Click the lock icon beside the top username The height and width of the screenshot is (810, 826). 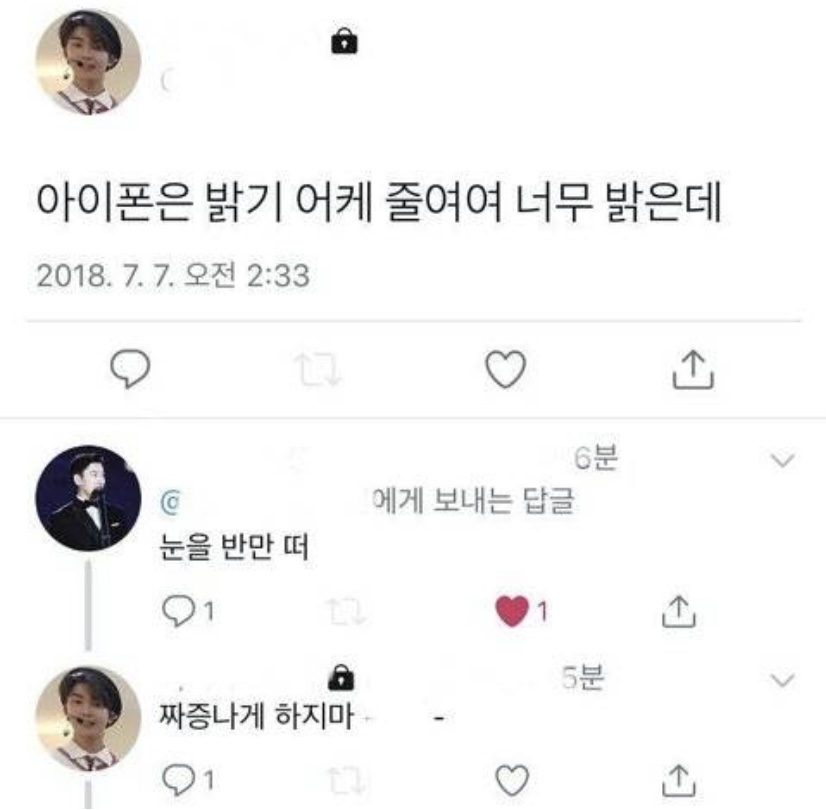(345, 42)
